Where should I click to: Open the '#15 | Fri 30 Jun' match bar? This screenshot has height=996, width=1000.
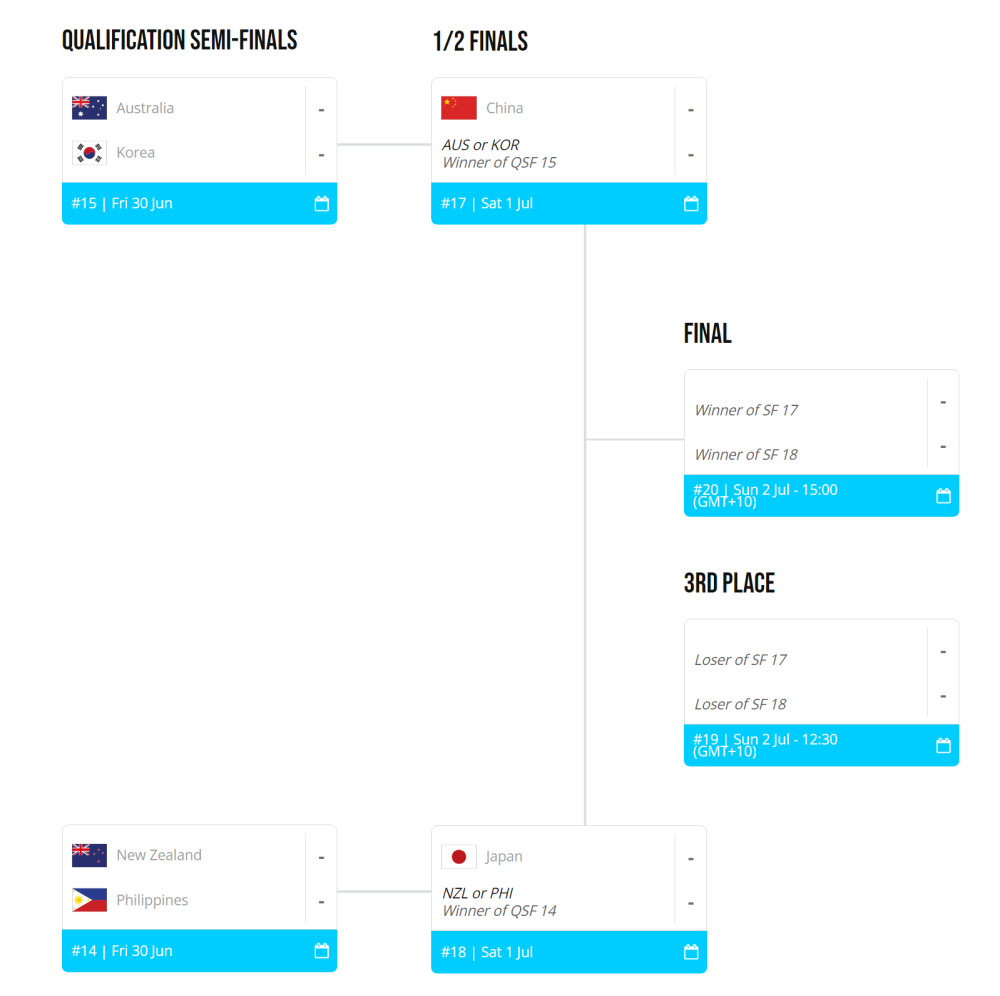(200, 203)
